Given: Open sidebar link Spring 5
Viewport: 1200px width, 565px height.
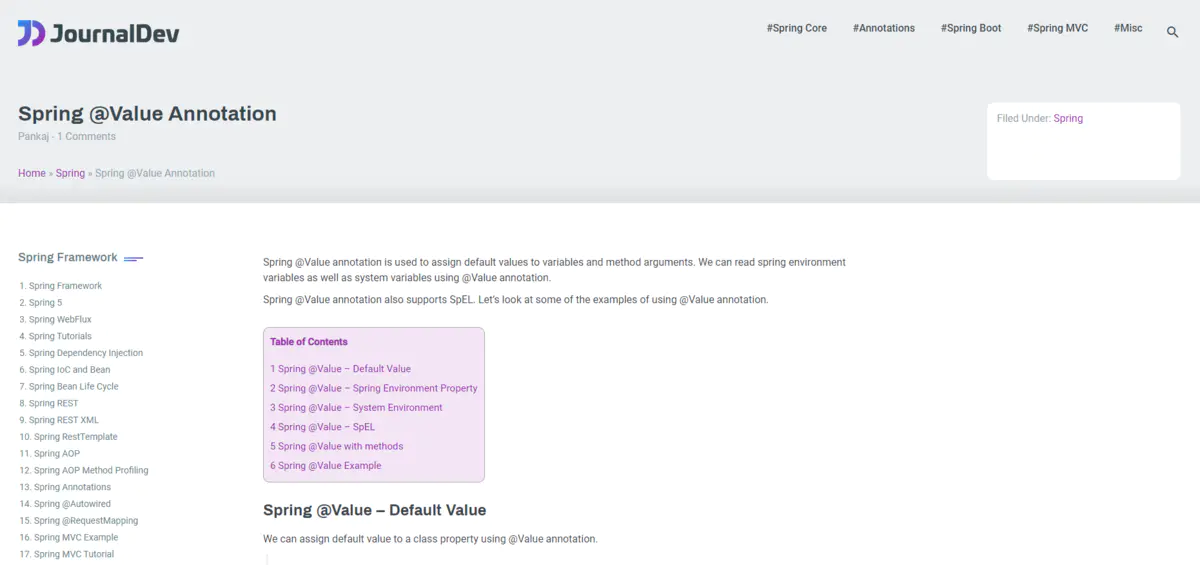Looking at the screenshot, I should (x=45, y=303).
